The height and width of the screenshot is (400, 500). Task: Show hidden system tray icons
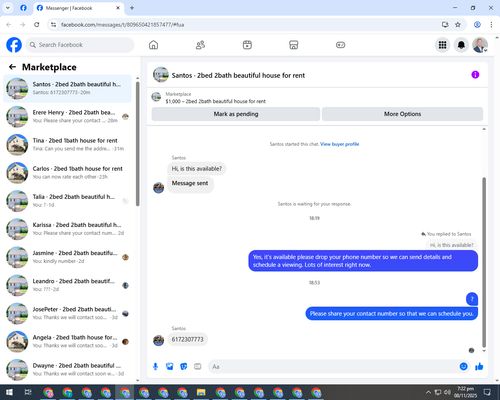[x=428, y=392]
